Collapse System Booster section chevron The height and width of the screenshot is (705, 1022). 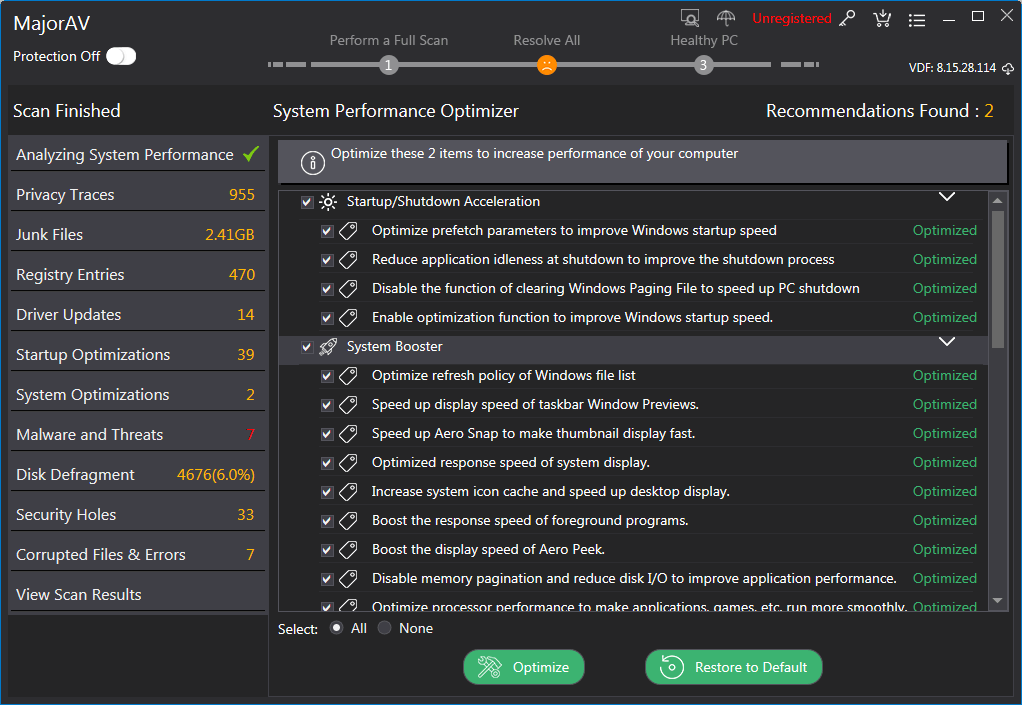point(946,341)
